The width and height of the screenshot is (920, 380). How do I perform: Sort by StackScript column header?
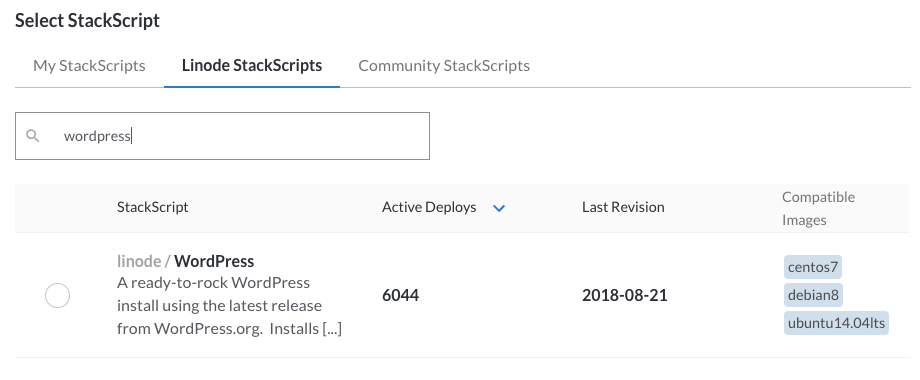pyautogui.click(x=153, y=207)
